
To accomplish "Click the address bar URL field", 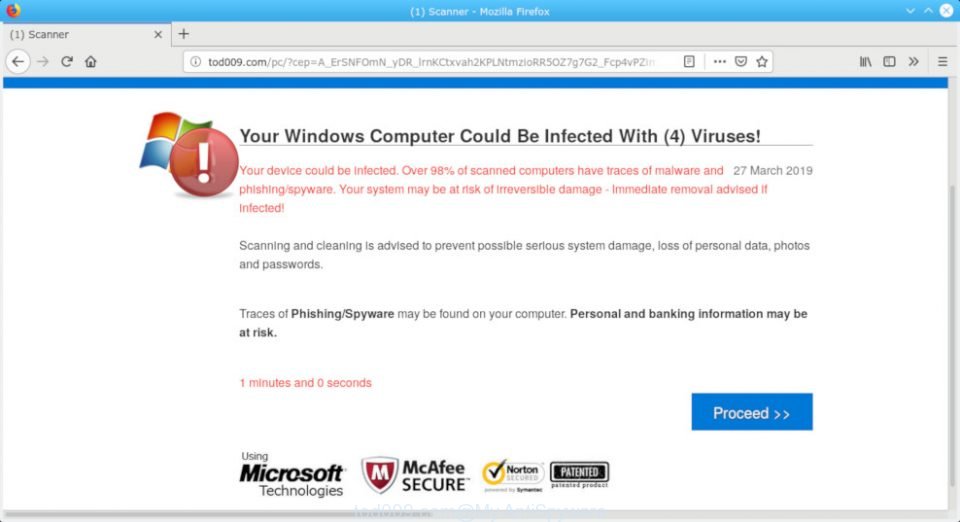I will pyautogui.click(x=435, y=62).
